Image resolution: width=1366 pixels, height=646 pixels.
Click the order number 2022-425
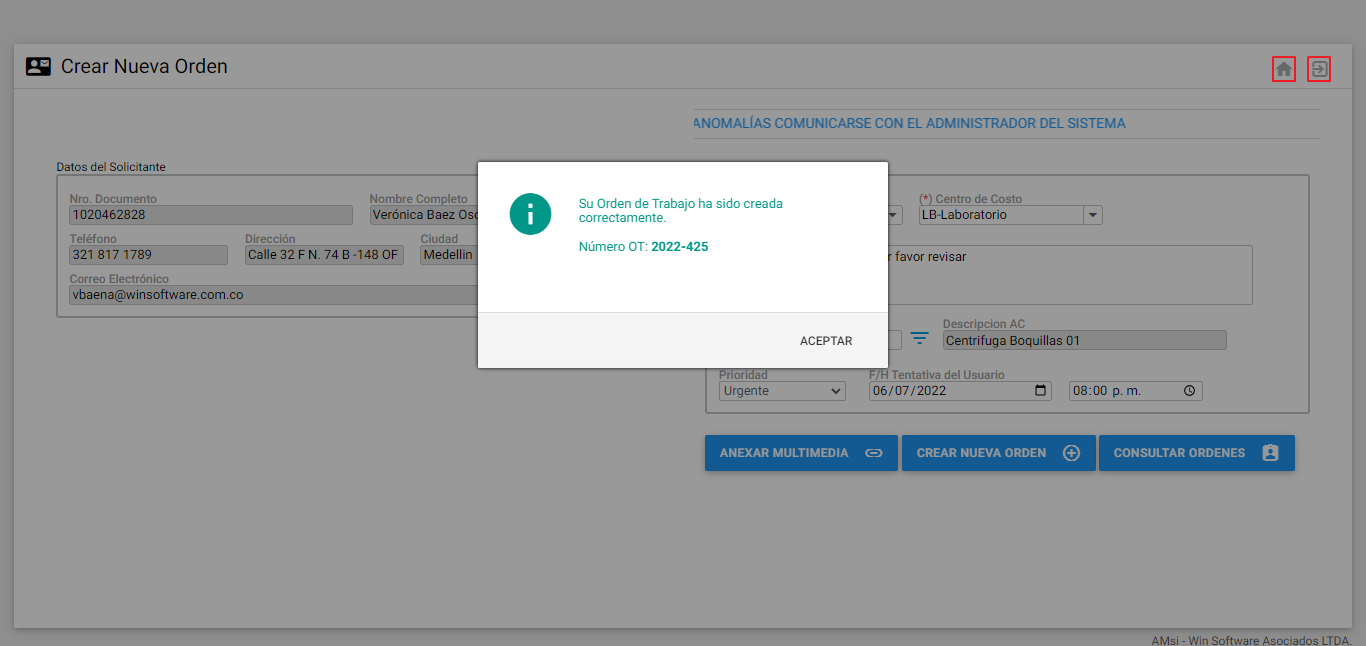[x=680, y=247]
